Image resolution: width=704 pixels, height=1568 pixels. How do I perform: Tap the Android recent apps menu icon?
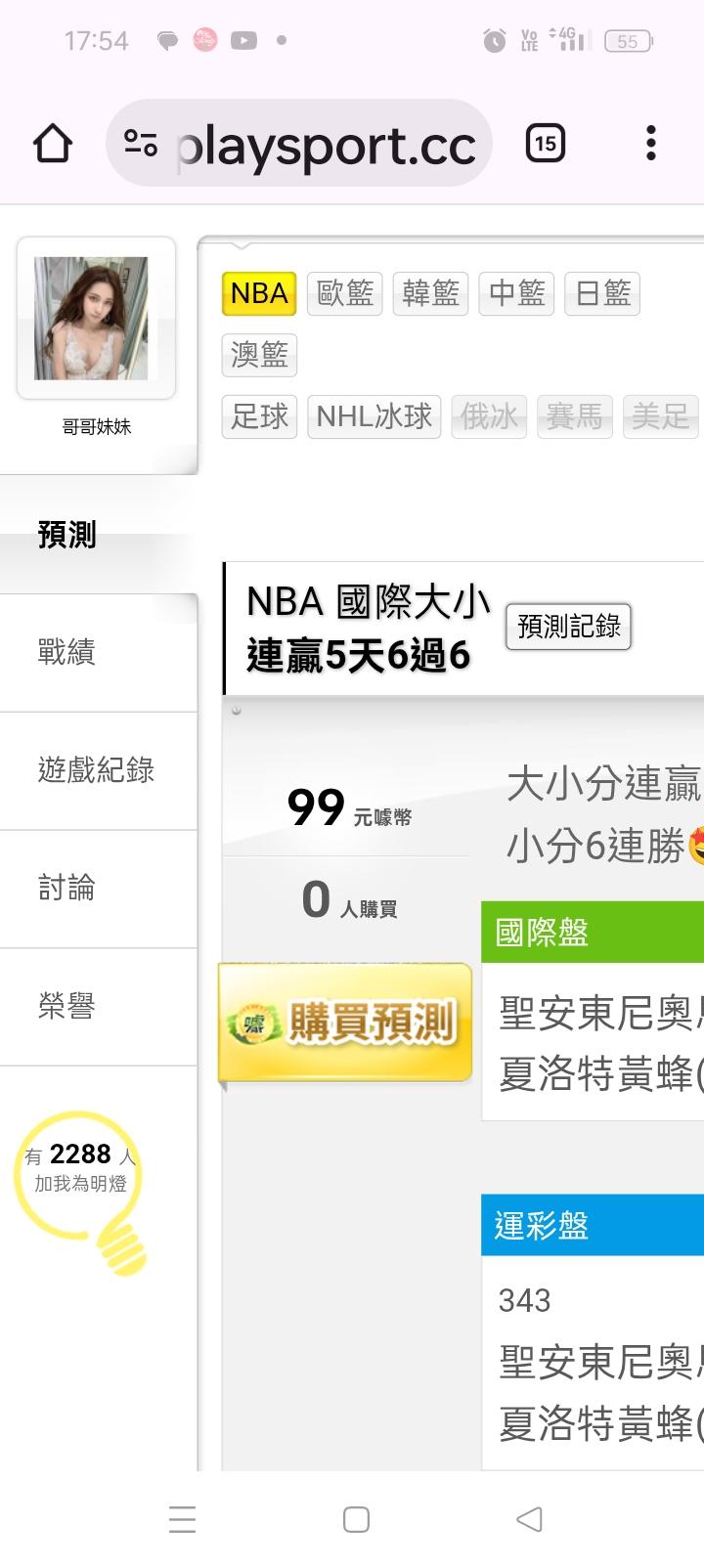click(182, 1518)
